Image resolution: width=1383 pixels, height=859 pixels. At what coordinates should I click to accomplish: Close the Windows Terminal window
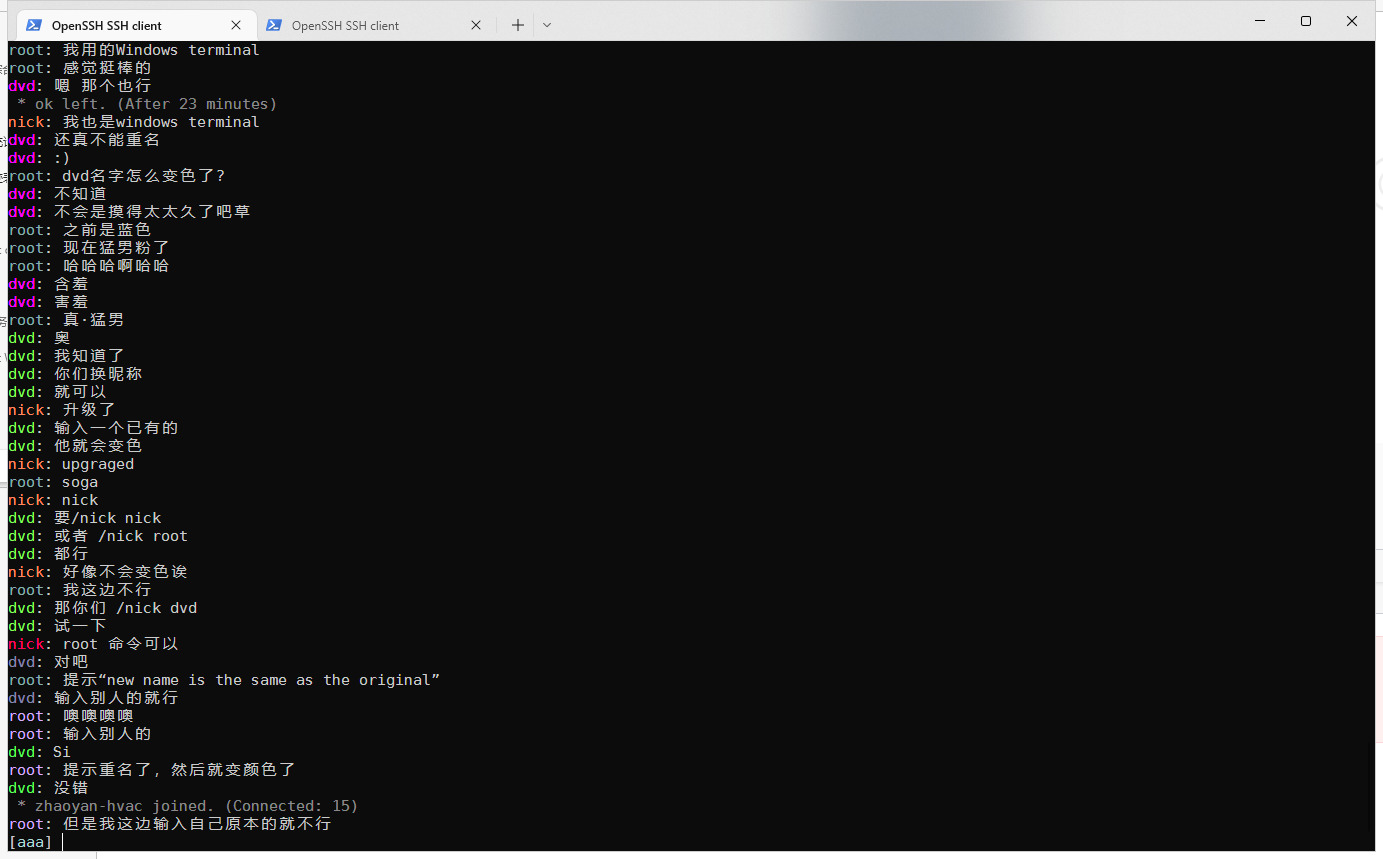pyautogui.click(x=1351, y=21)
